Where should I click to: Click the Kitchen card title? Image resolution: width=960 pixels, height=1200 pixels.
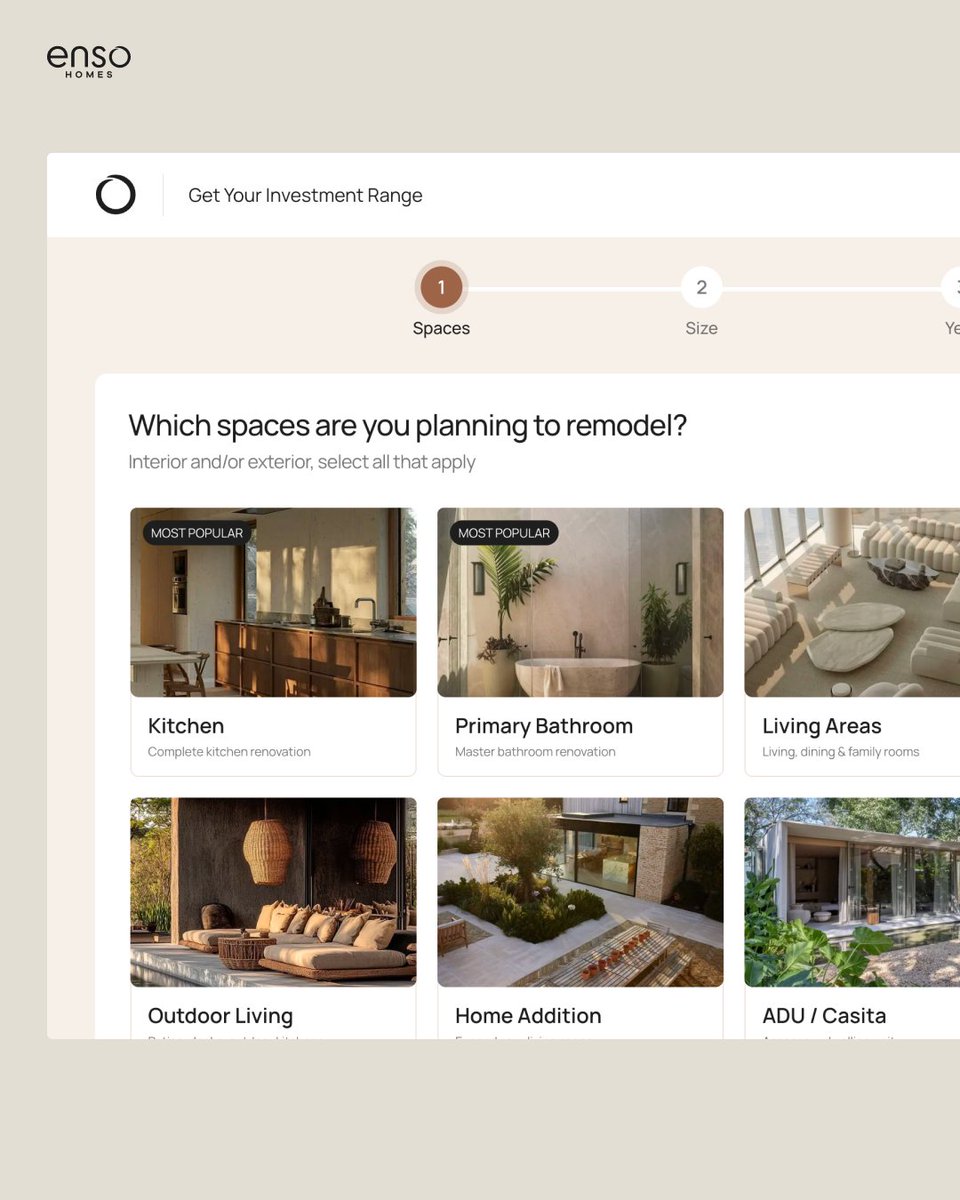pos(186,726)
